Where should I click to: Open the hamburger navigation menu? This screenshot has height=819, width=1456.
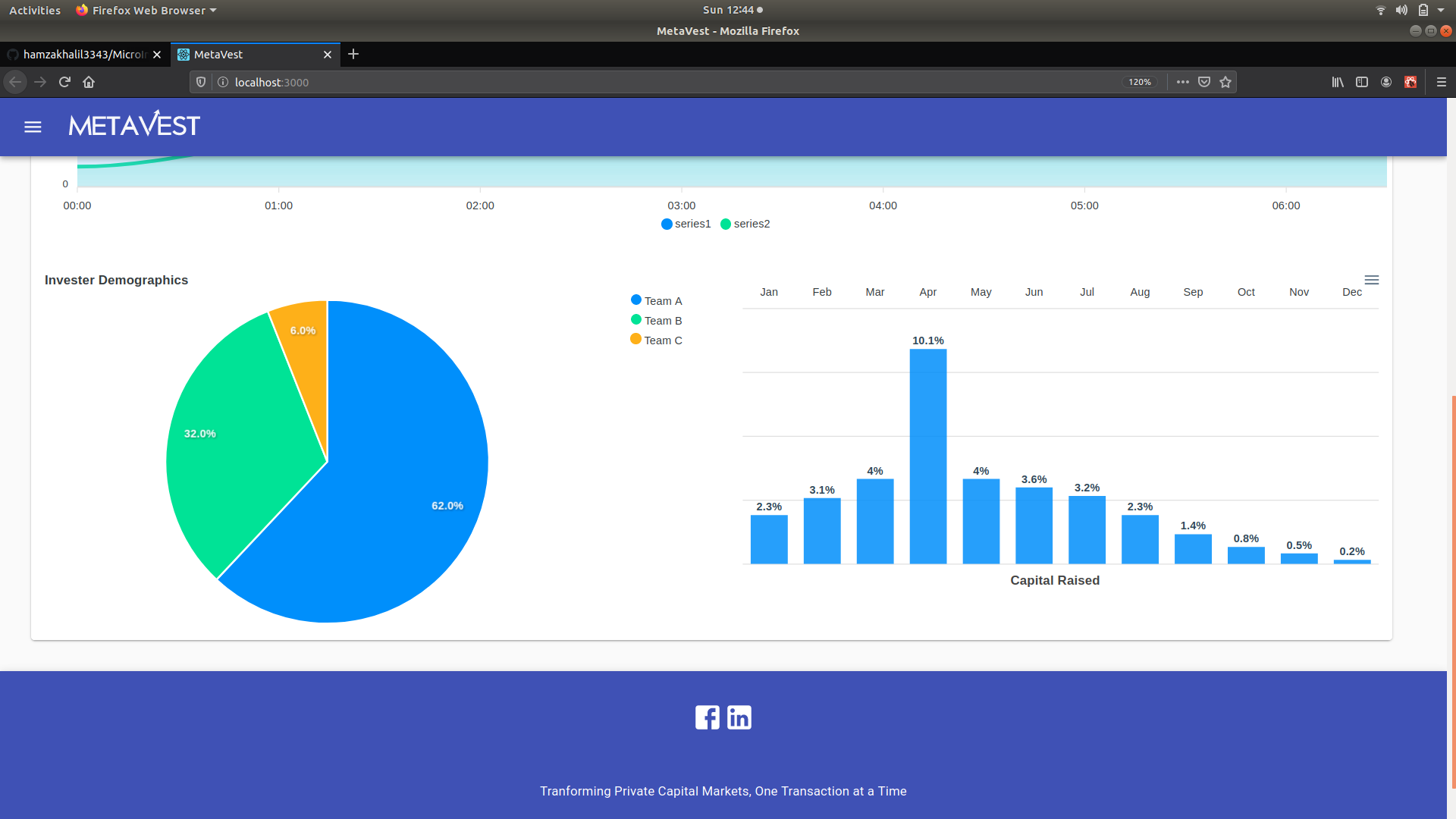coord(33,127)
